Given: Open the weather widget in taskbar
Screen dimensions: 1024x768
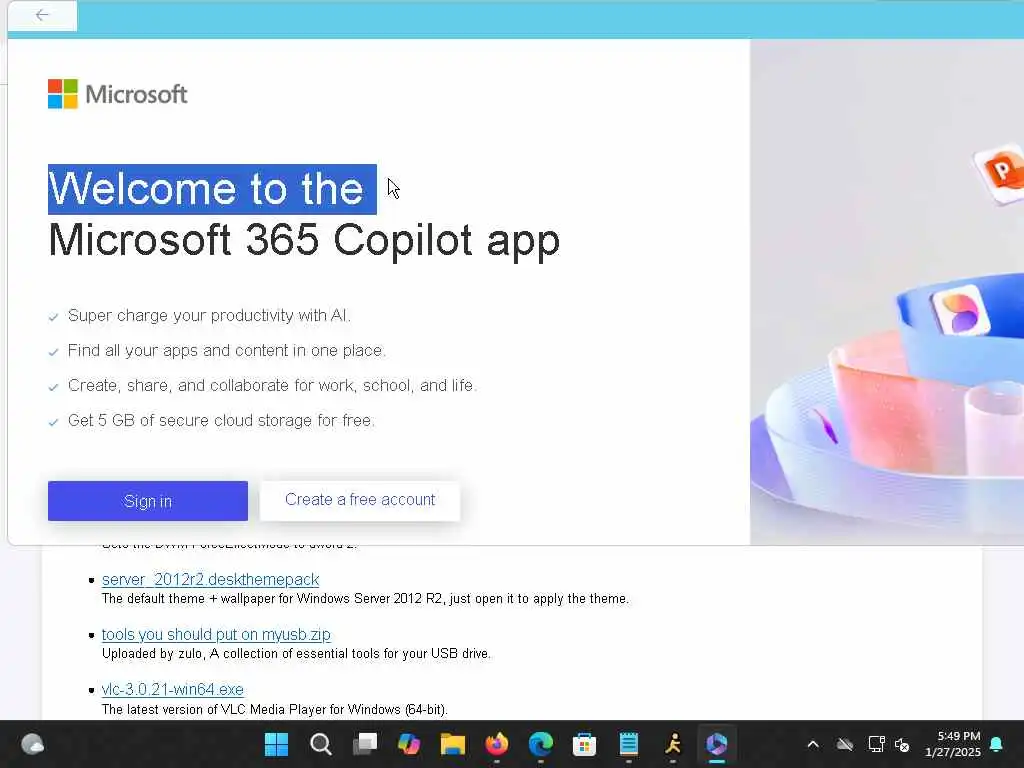Looking at the screenshot, I should point(33,744).
